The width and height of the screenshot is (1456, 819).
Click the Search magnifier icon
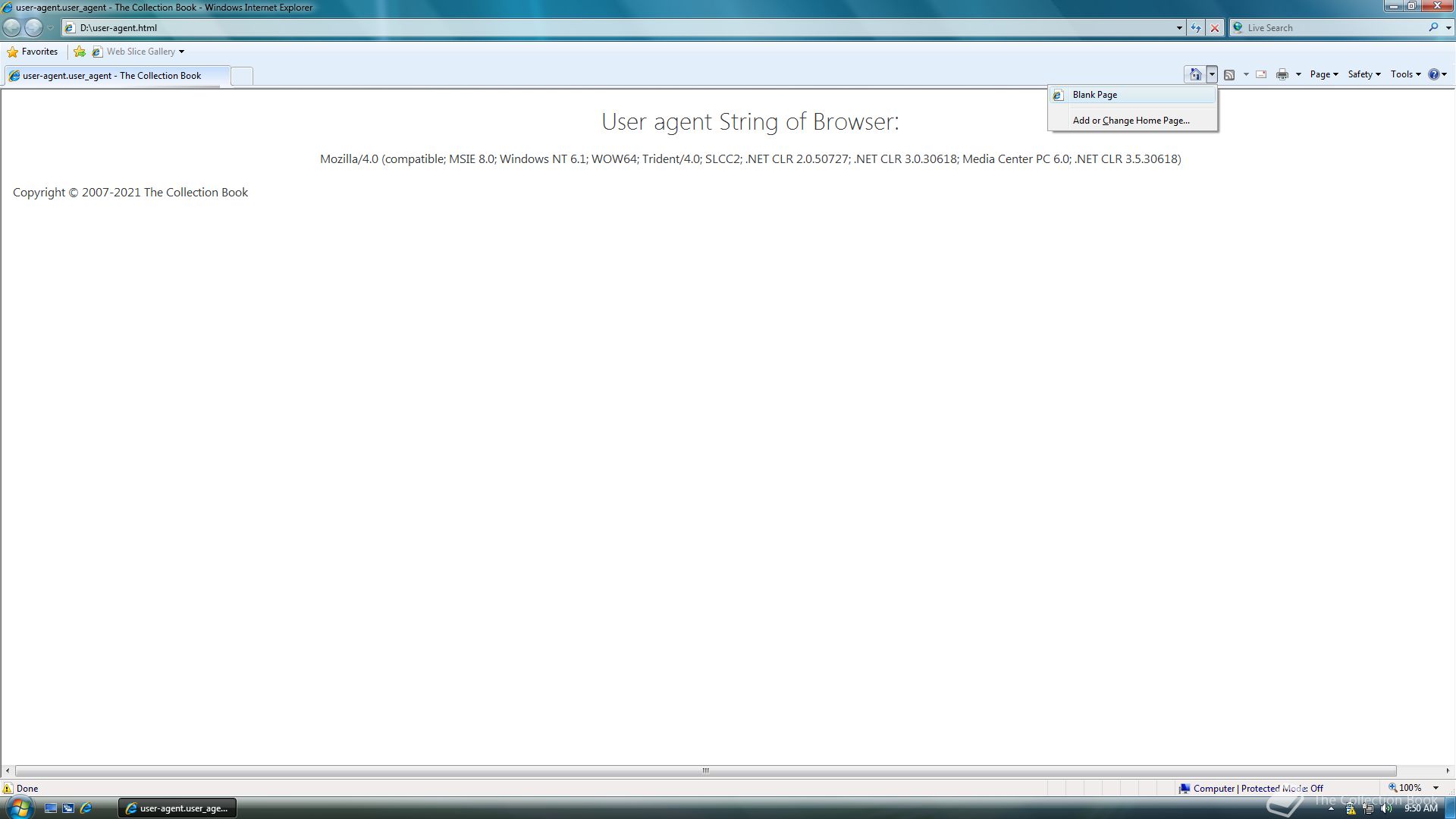point(1433,27)
